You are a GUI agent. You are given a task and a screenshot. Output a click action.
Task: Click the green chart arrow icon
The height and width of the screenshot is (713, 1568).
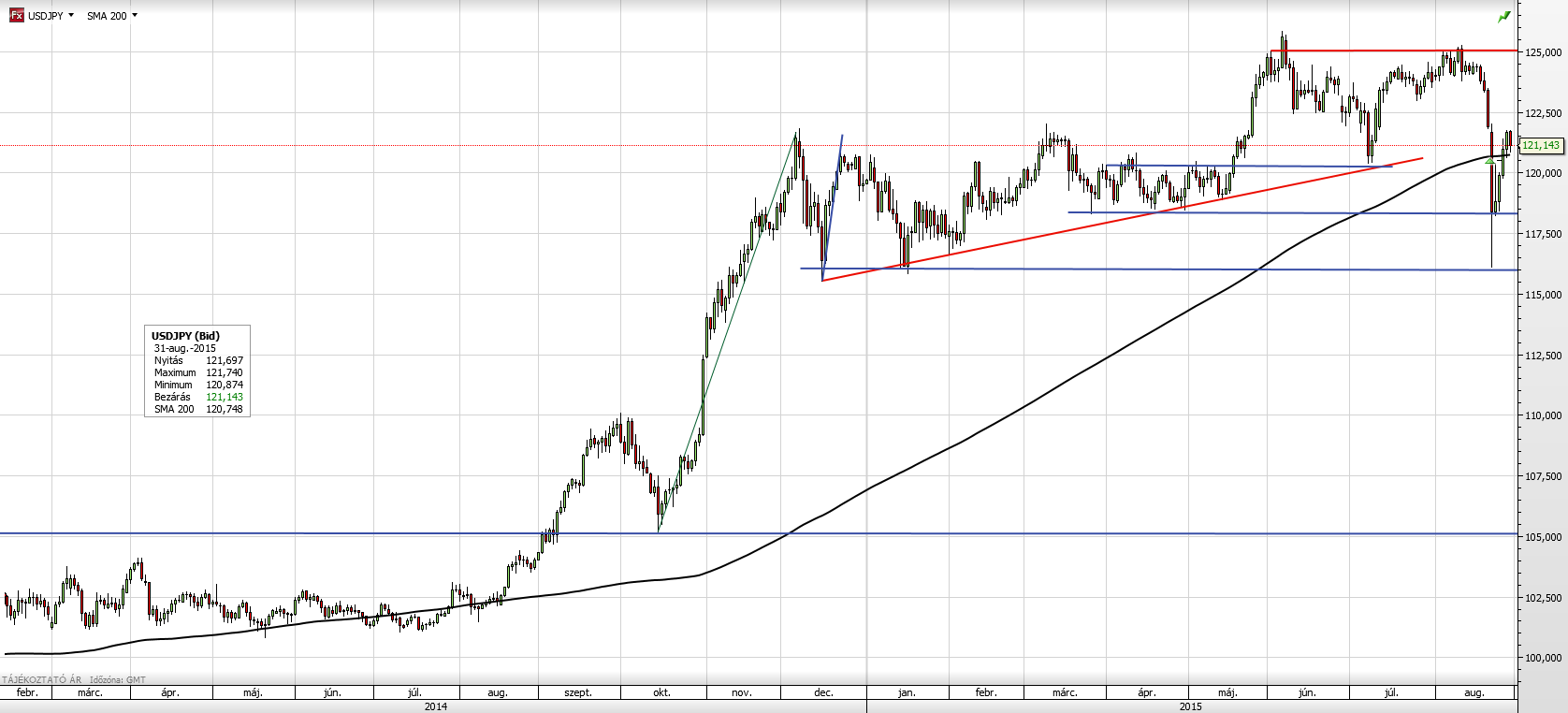[1503, 17]
